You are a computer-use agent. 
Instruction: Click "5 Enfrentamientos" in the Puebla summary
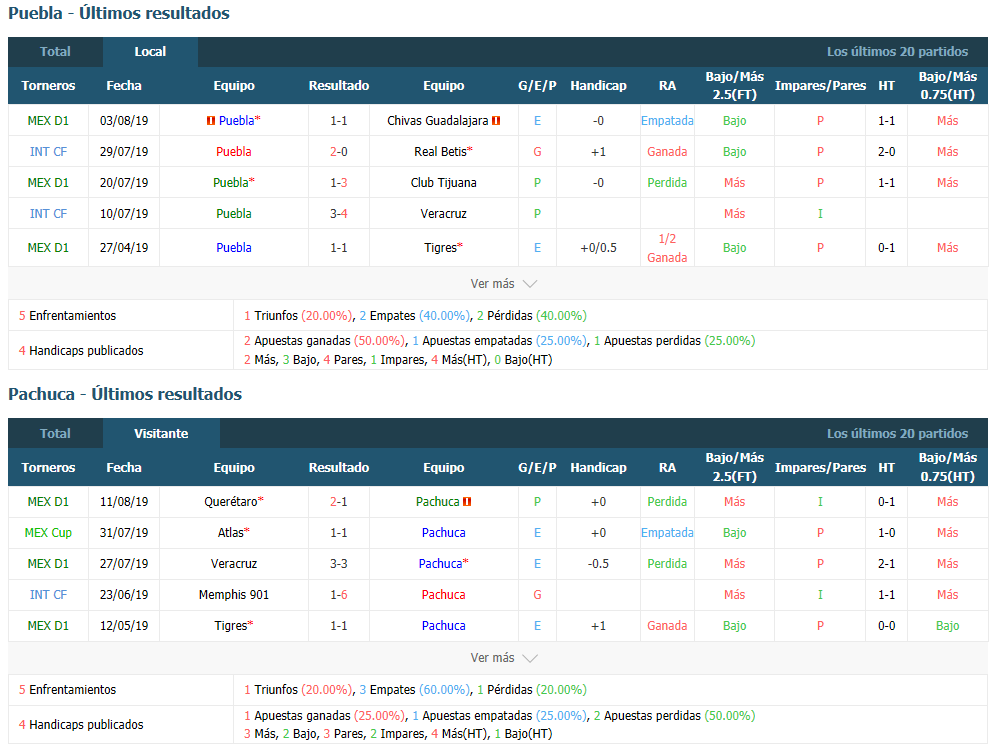pos(67,315)
